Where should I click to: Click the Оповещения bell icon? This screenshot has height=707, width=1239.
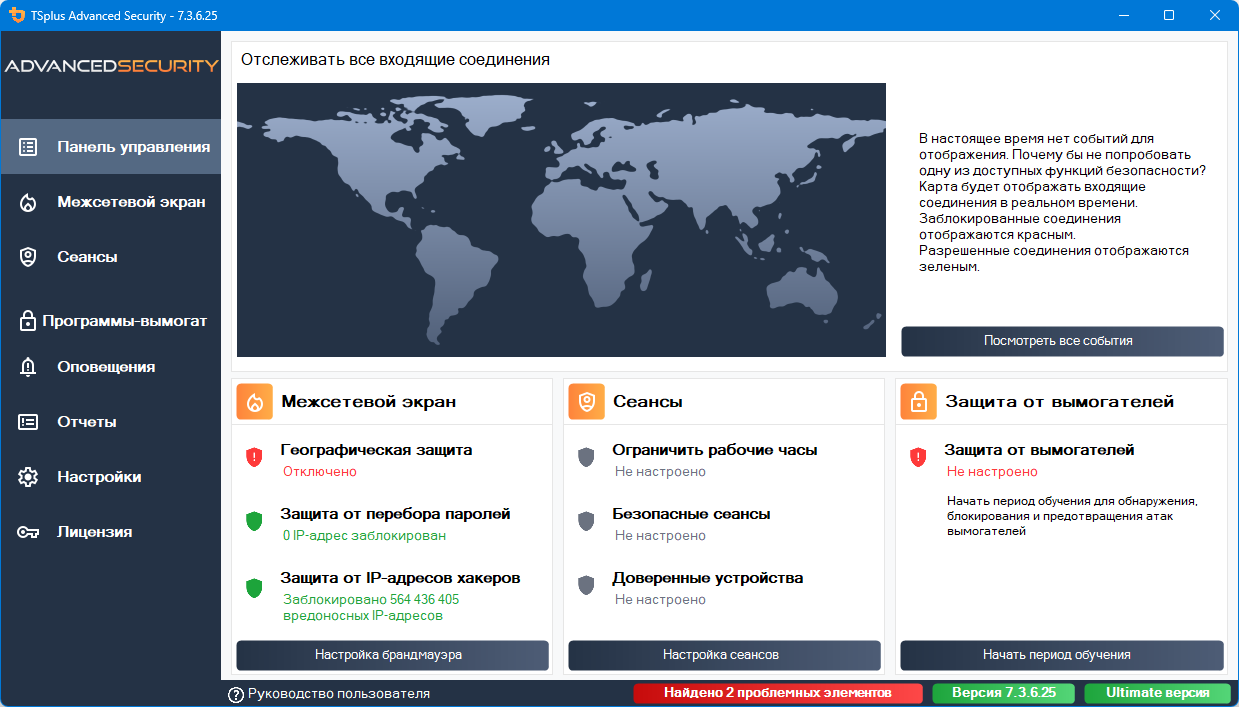pos(28,367)
